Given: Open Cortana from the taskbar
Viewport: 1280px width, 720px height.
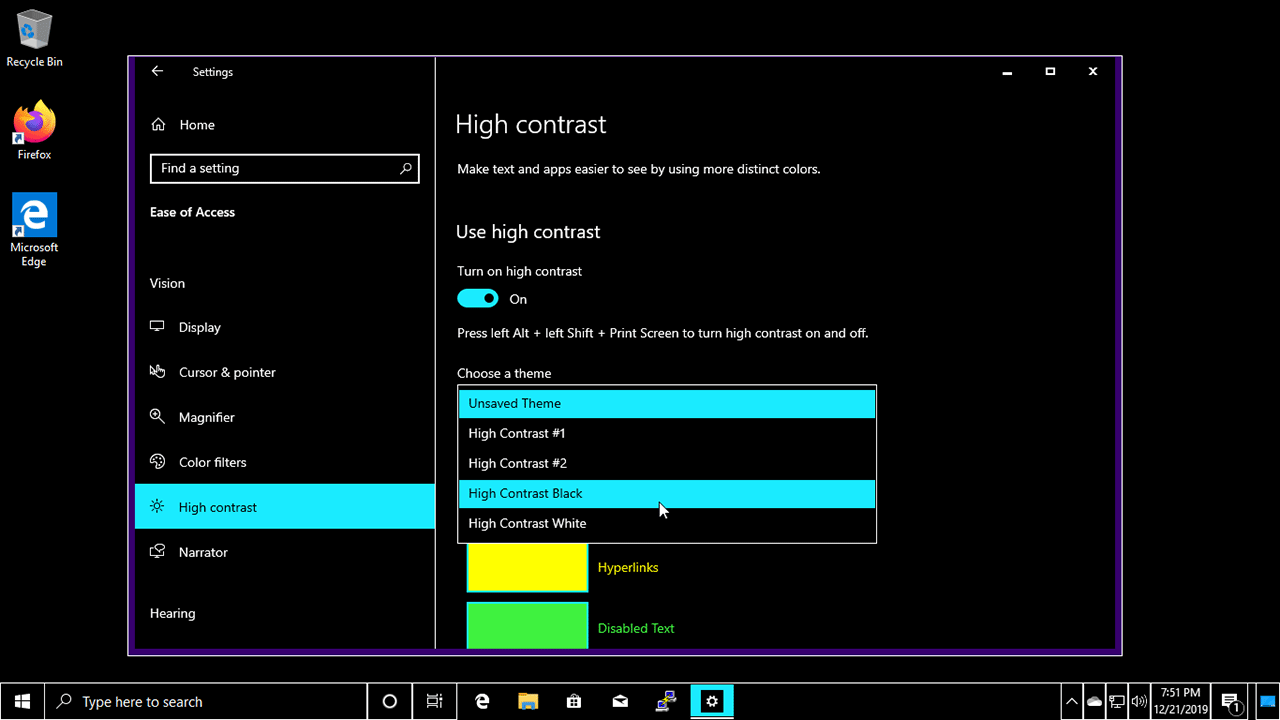Looking at the screenshot, I should pyautogui.click(x=390, y=702).
